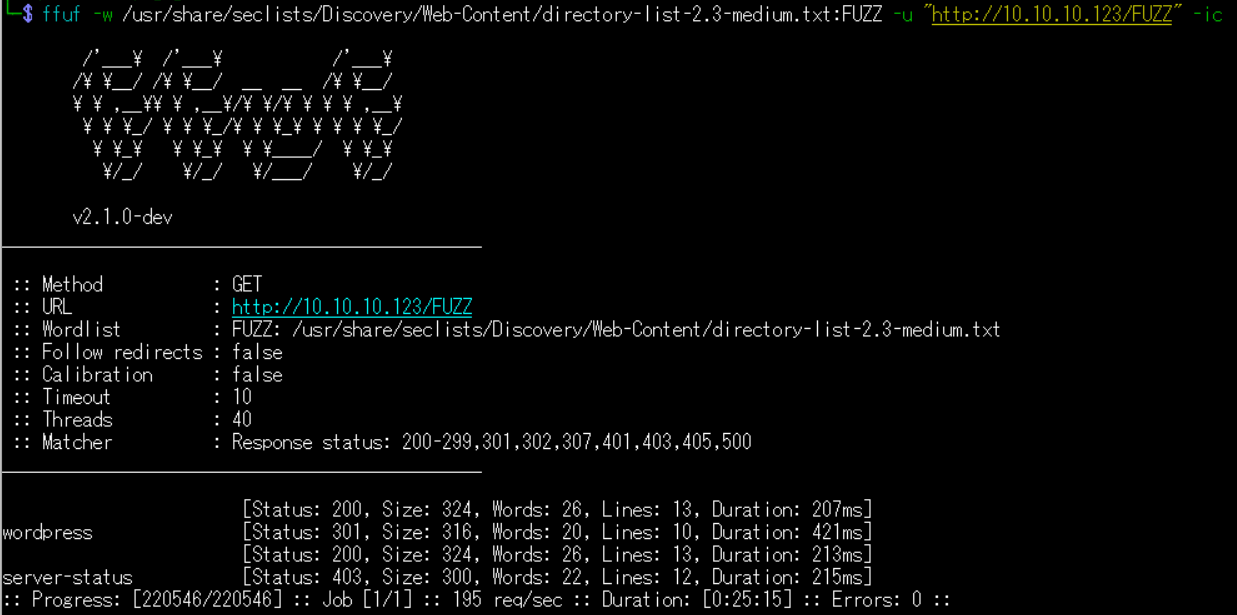Image resolution: width=1237 pixels, height=615 pixels.
Task: Click the cyan URL link in the config
Action: click(352, 307)
